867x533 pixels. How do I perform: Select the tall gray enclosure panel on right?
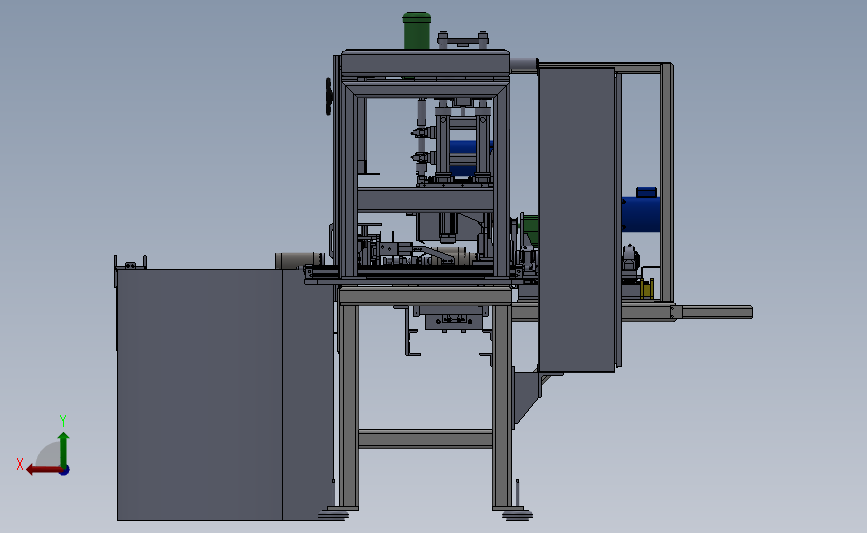coord(577,220)
